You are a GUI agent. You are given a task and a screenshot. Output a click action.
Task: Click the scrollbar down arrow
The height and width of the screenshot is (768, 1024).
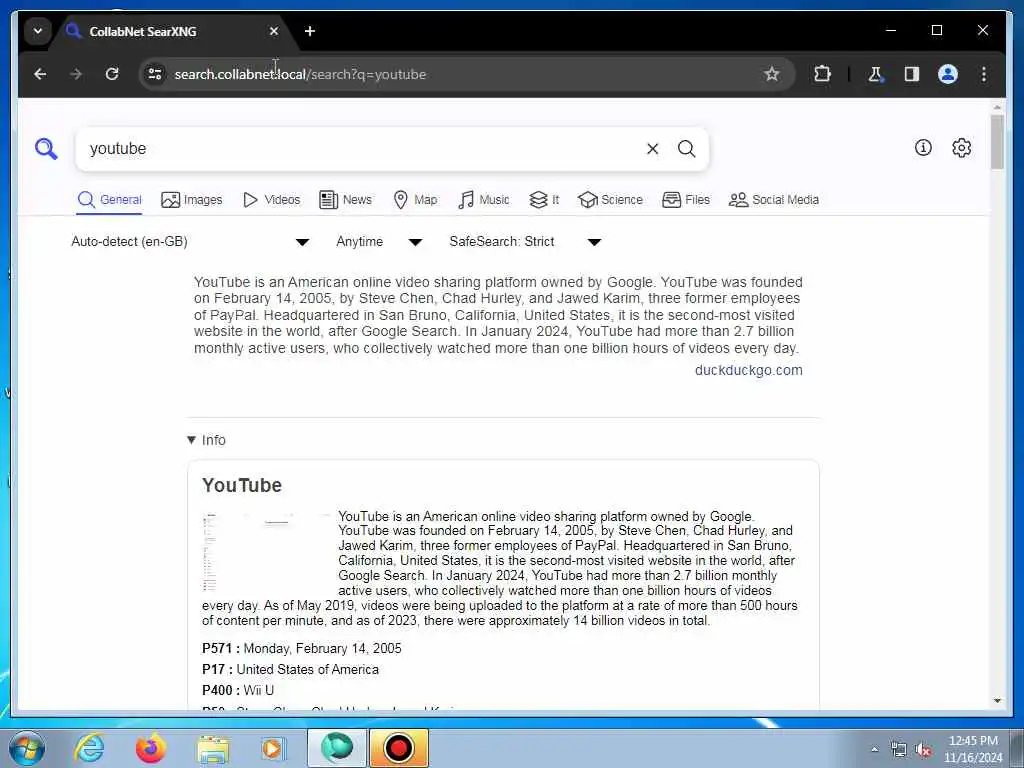[x=997, y=701]
